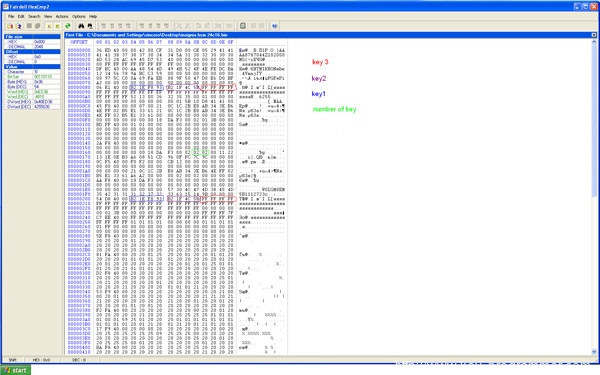Screen dimensions: 600x375
Task: Click the scroll down arrow of the hex view
Action: [x=594, y=352]
